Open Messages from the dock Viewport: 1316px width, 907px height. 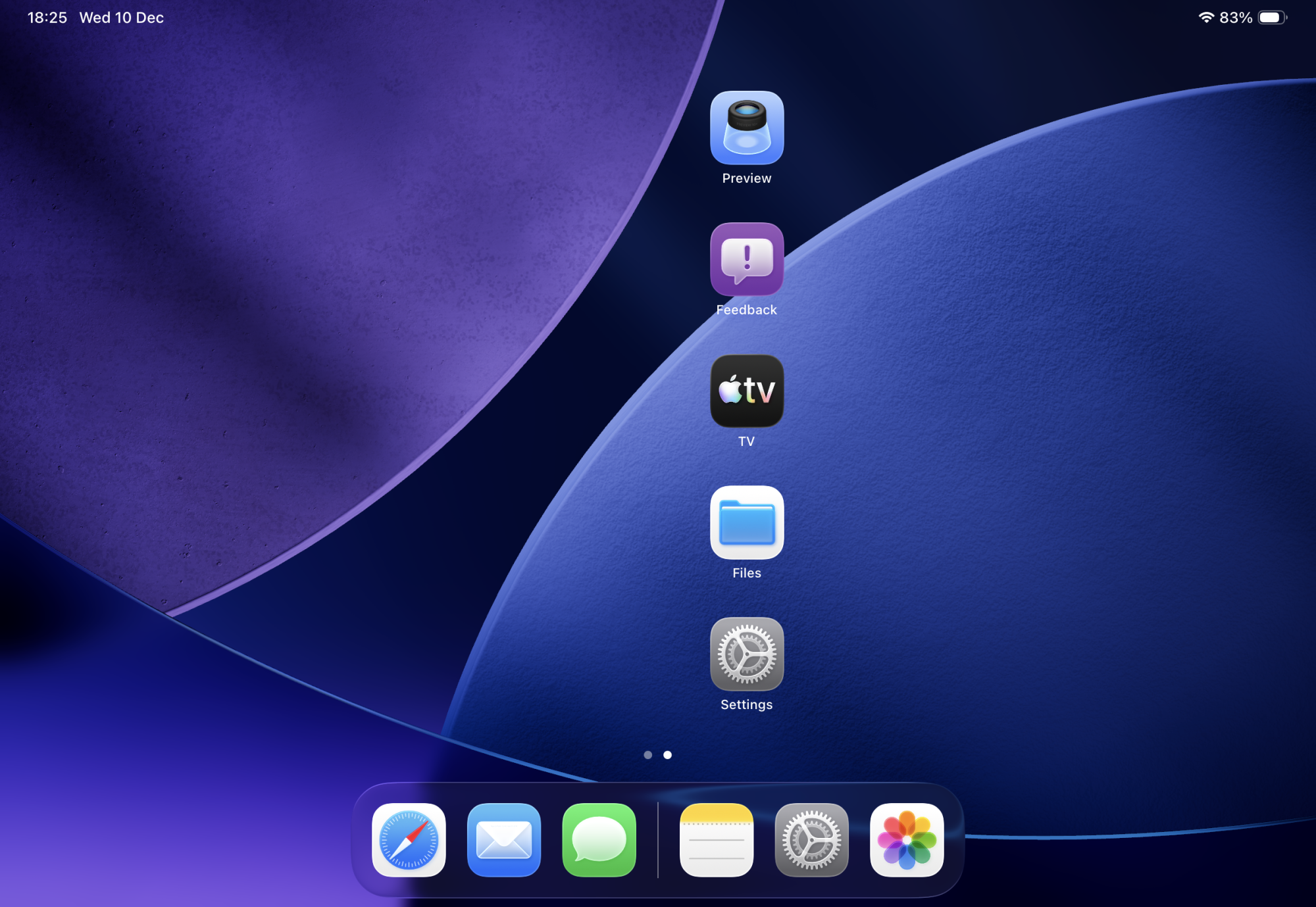599,840
